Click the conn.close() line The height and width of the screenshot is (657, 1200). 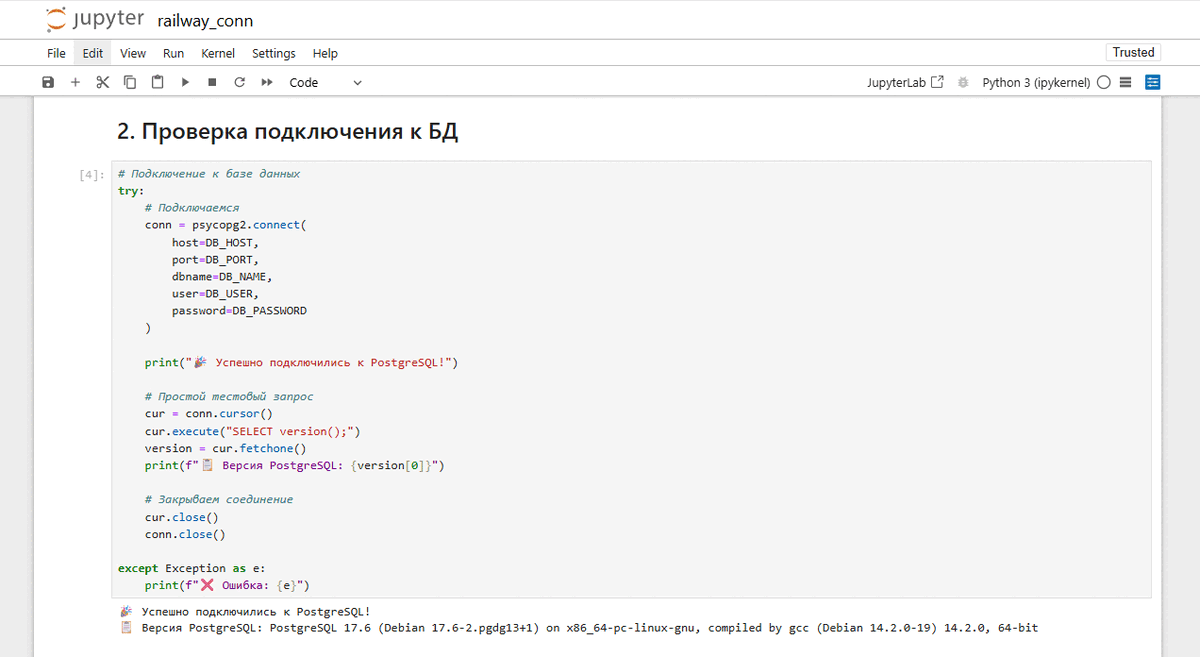(x=185, y=534)
